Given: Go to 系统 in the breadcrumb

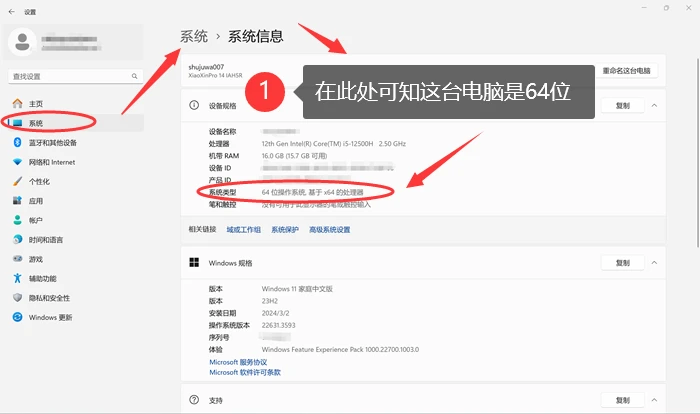Looking at the screenshot, I should click(194, 36).
